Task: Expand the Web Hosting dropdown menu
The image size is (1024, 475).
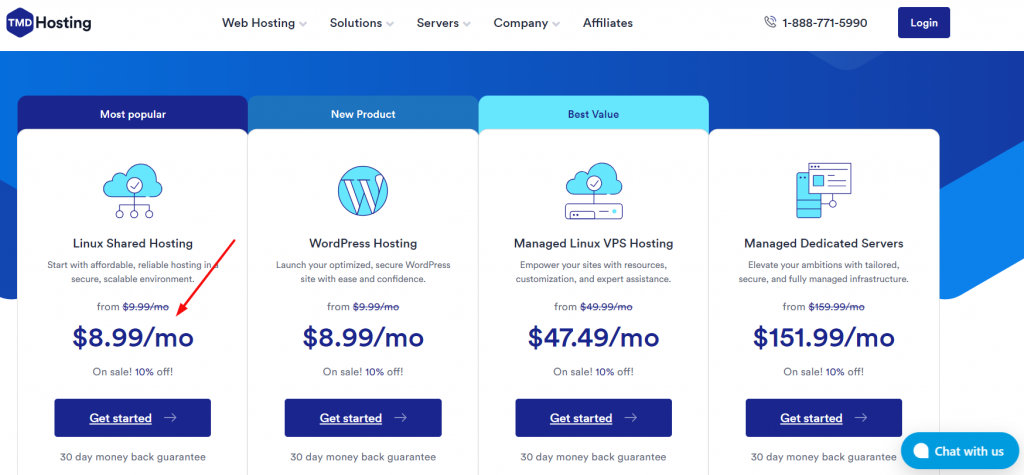Action: 264,23
